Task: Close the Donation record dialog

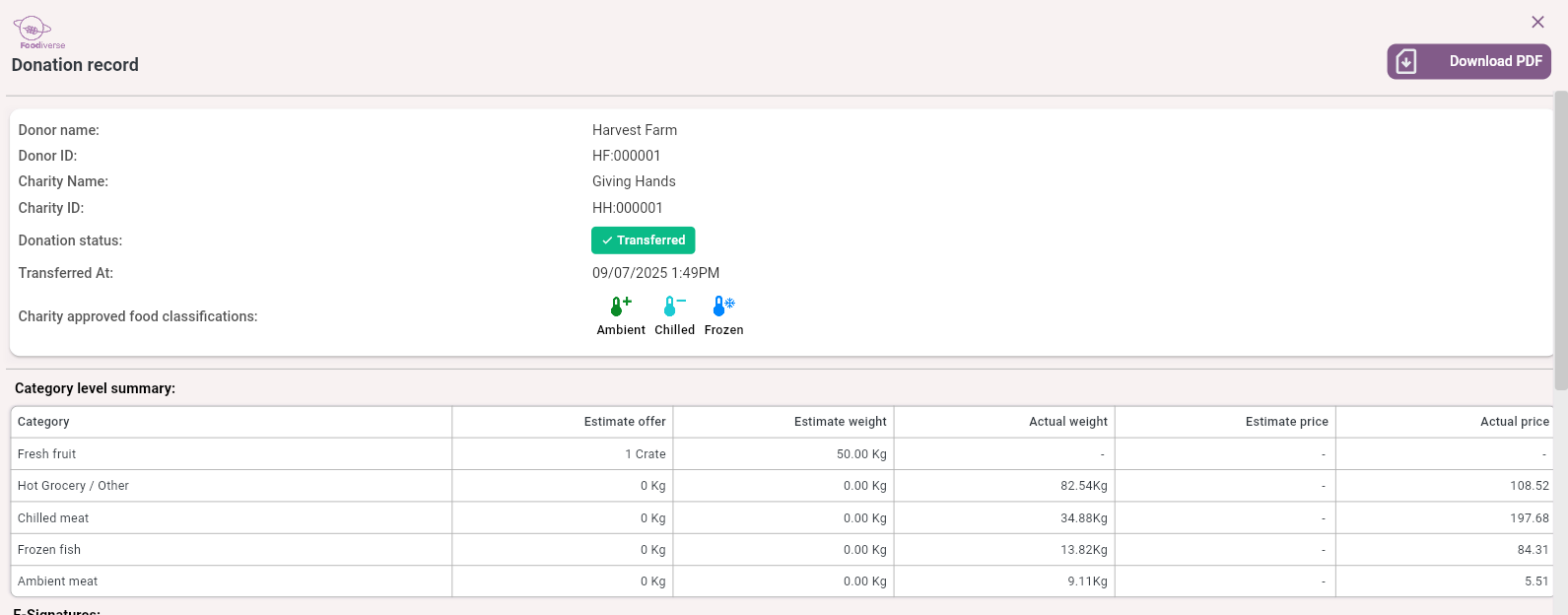Action: (1537, 22)
